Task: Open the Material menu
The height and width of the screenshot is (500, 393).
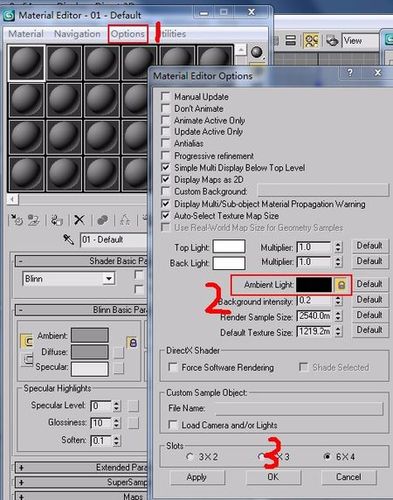Action: (x=26, y=34)
